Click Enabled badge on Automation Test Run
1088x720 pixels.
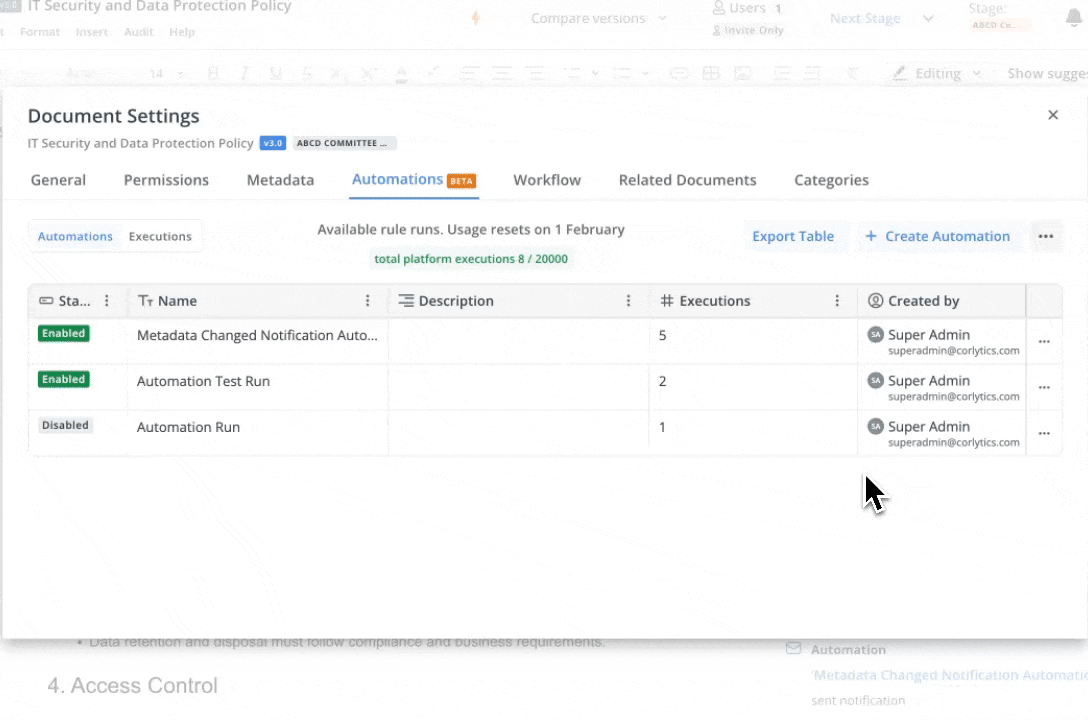pyautogui.click(x=64, y=380)
